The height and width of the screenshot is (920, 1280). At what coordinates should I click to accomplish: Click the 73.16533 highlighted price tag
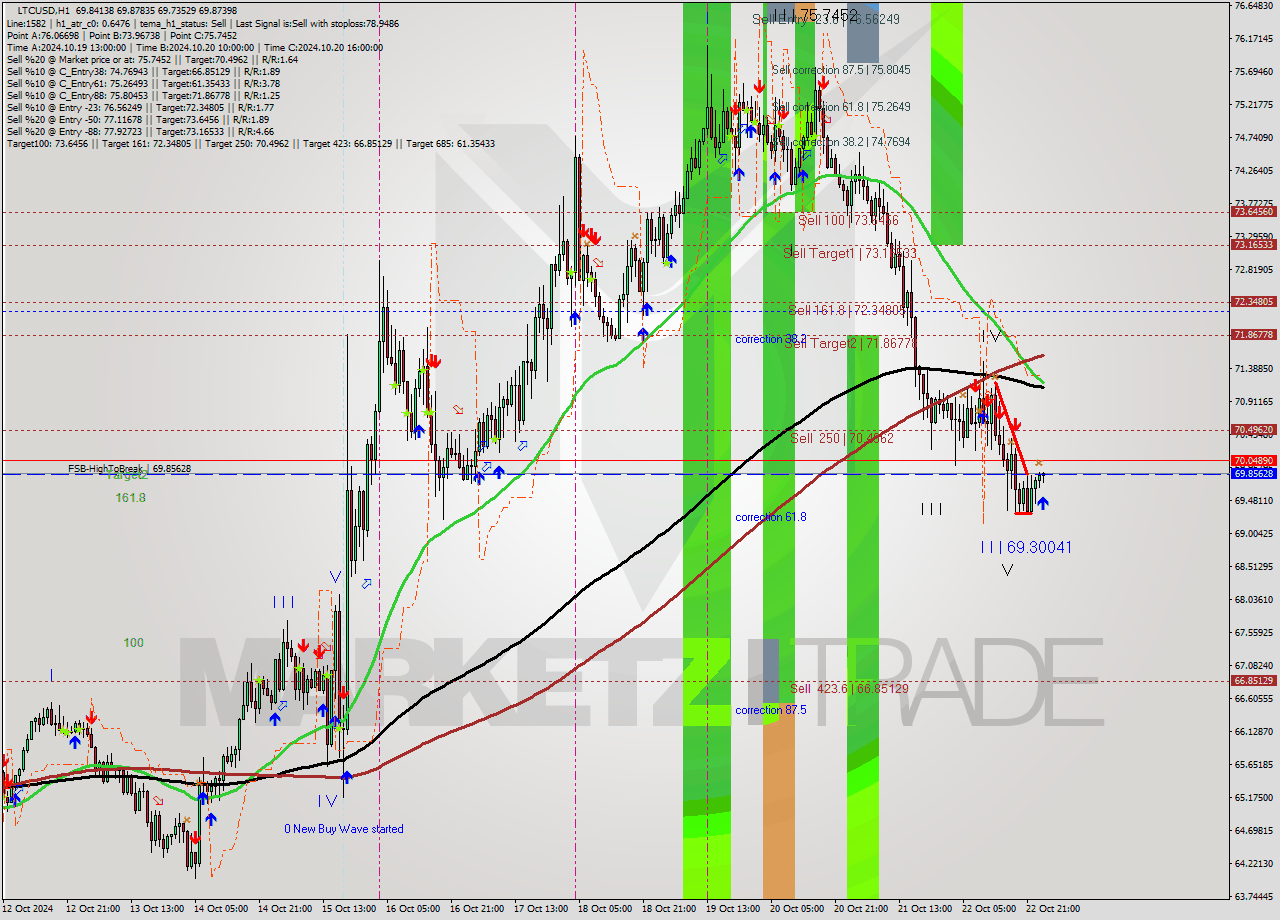(x=1253, y=245)
